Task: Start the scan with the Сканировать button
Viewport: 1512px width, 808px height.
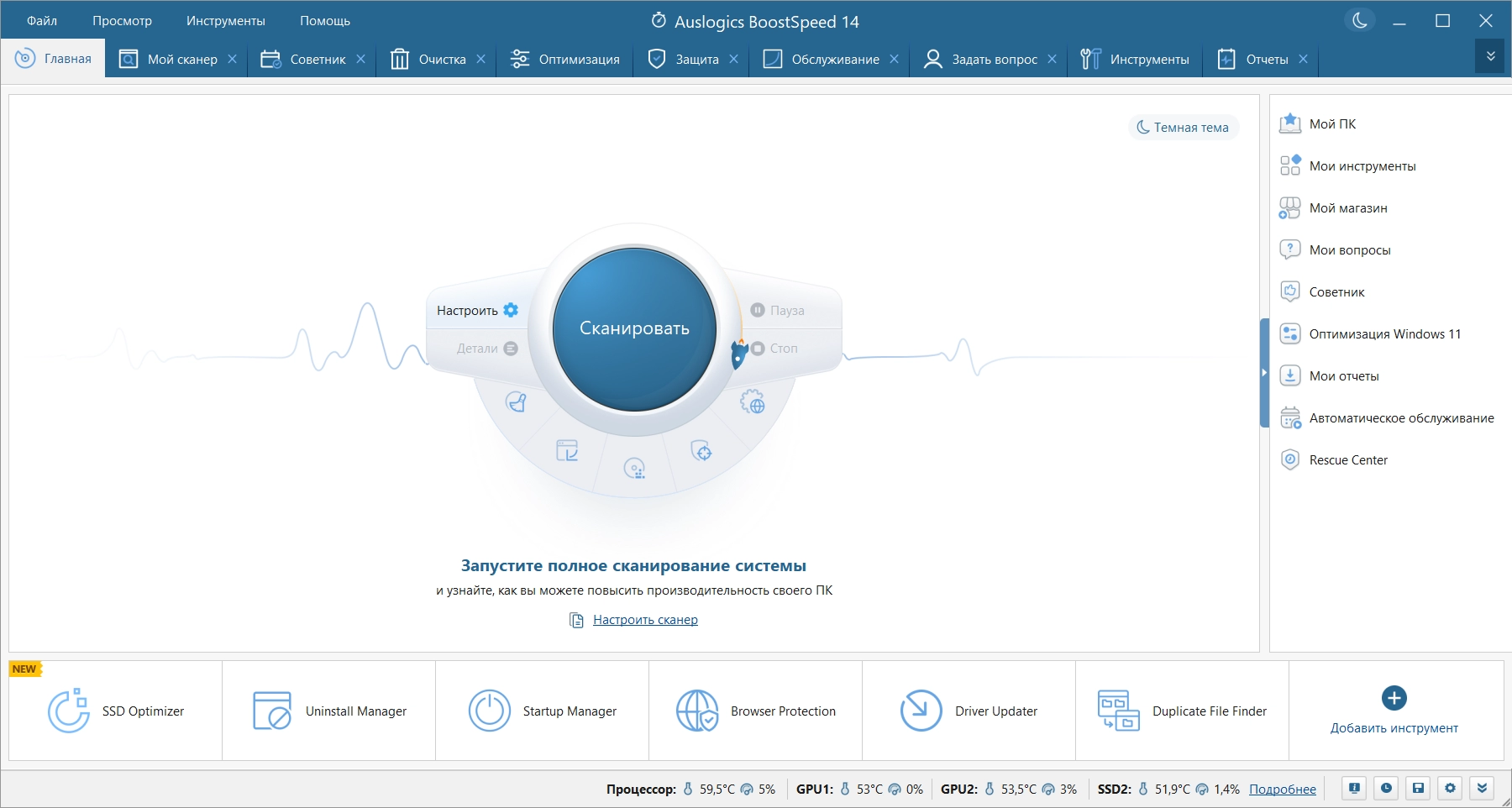Action: coord(634,328)
